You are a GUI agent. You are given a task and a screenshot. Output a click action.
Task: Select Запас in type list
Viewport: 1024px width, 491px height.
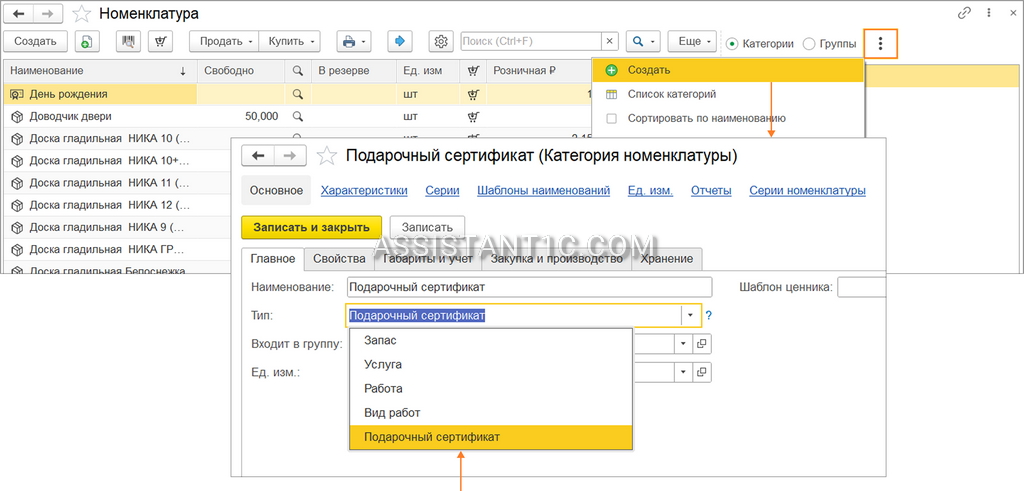click(x=491, y=340)
